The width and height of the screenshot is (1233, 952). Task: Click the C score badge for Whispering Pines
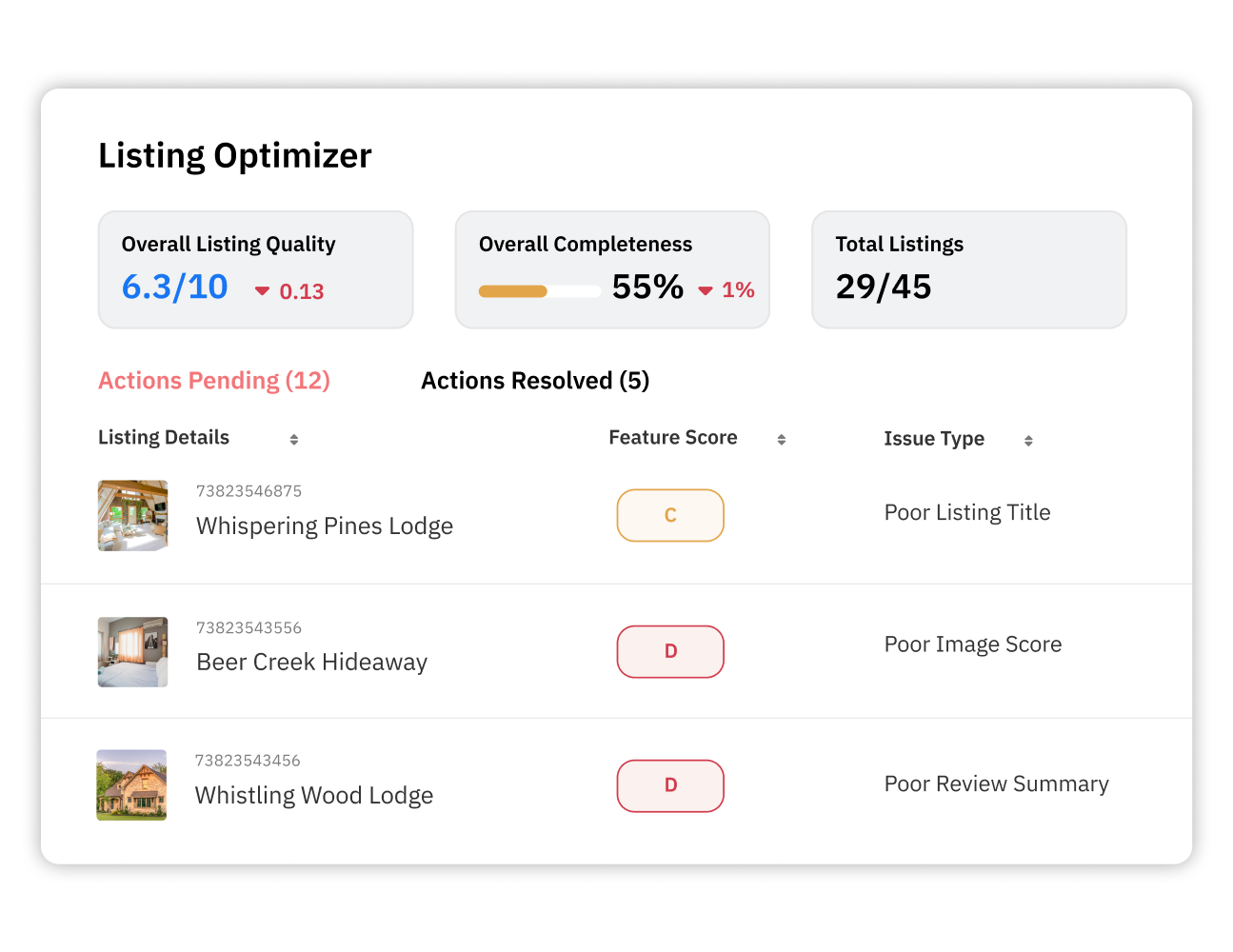tap(670, 515)
